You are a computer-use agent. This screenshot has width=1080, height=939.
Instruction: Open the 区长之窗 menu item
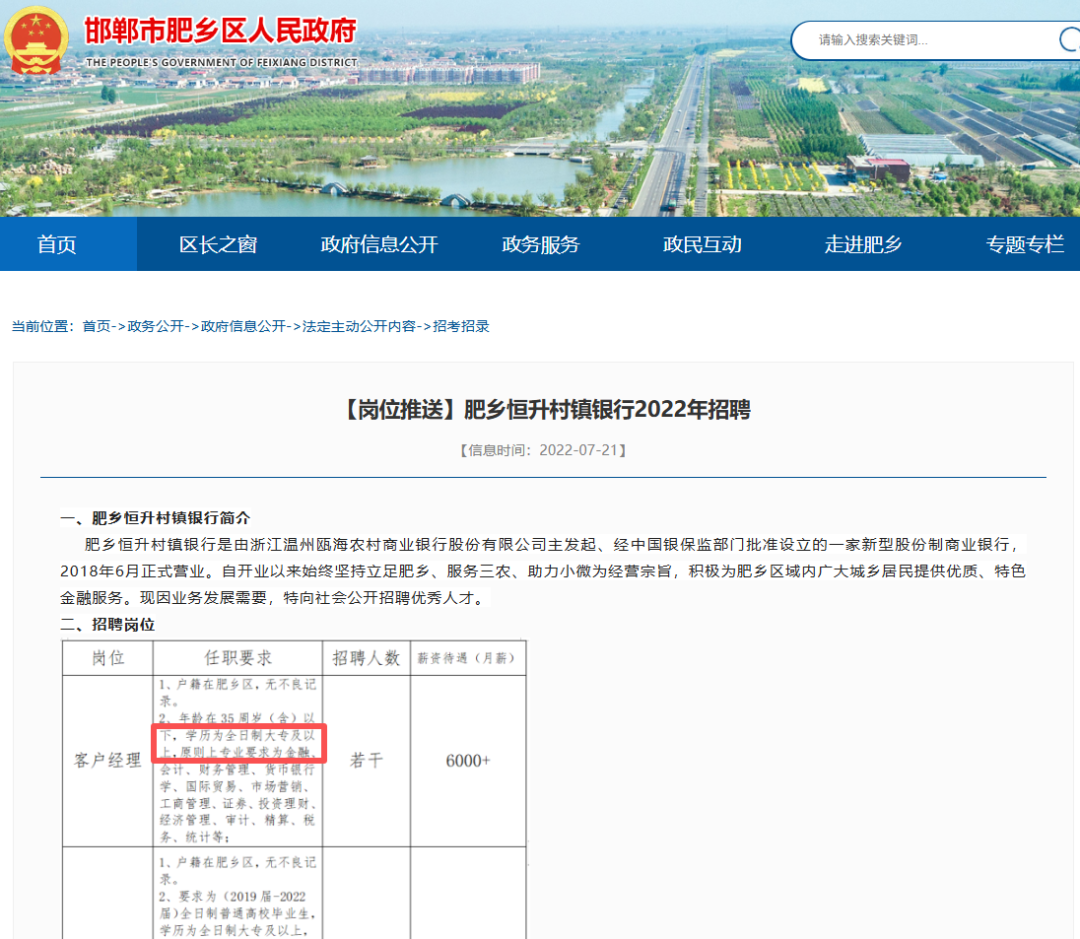(x=218, y=244)
